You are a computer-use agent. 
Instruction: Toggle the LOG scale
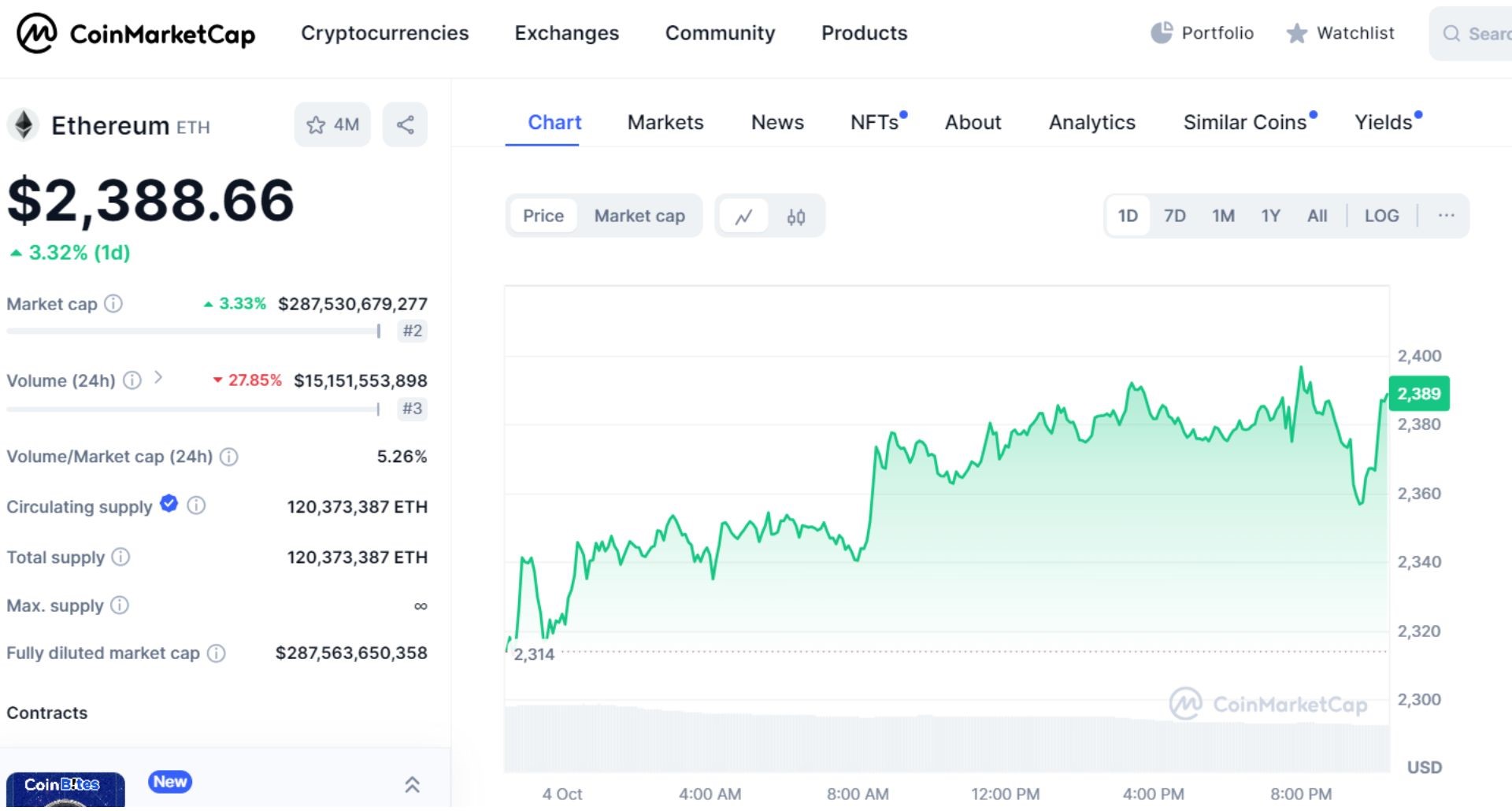pos(1381,216)
